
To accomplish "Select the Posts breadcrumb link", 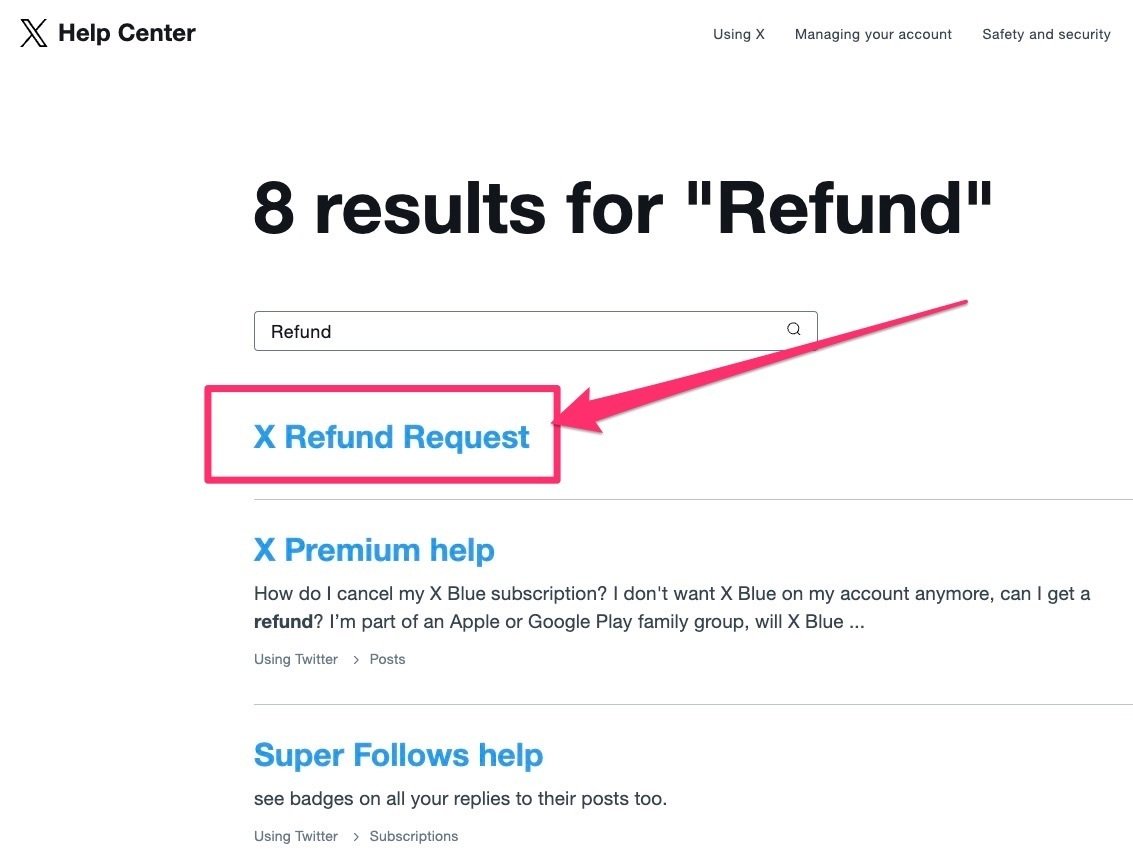I will pyautogui.click(x=387, y=660).
